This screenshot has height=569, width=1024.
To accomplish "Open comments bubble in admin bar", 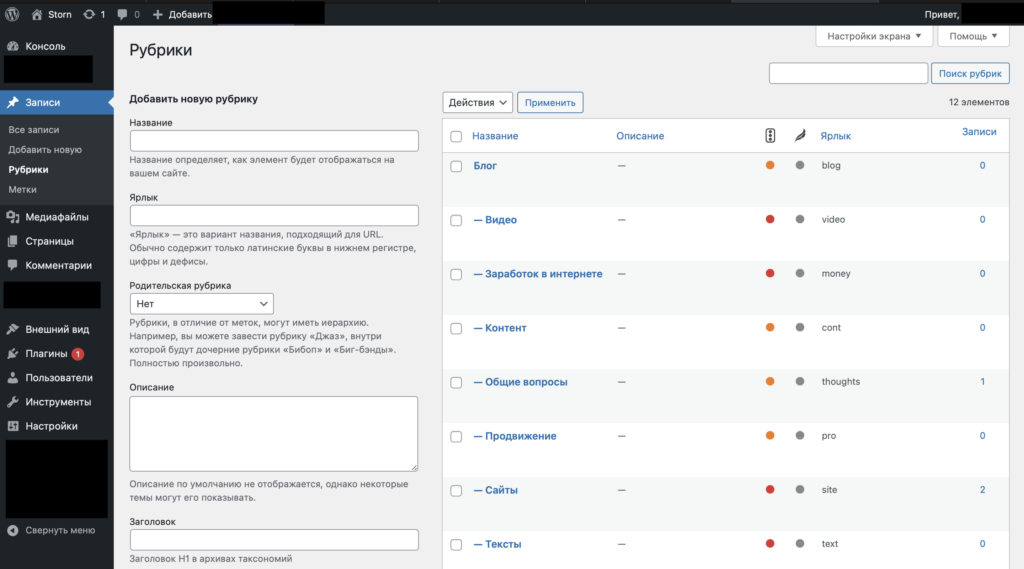I will coord(122,14).
